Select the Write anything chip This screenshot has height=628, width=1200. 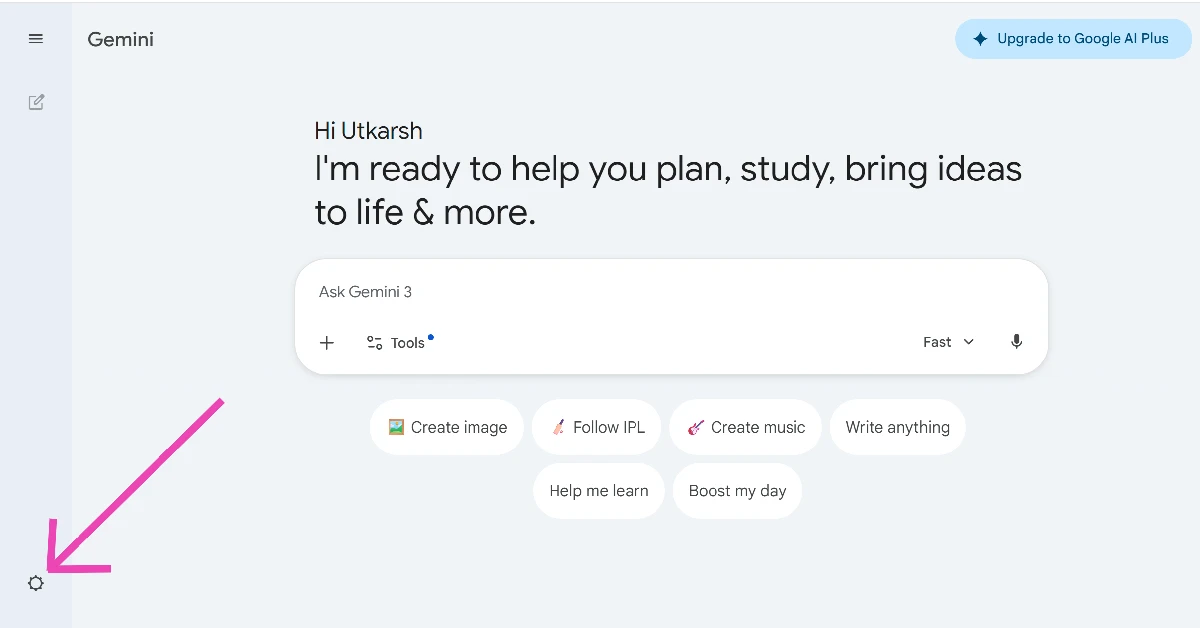(x=897, y=427)
